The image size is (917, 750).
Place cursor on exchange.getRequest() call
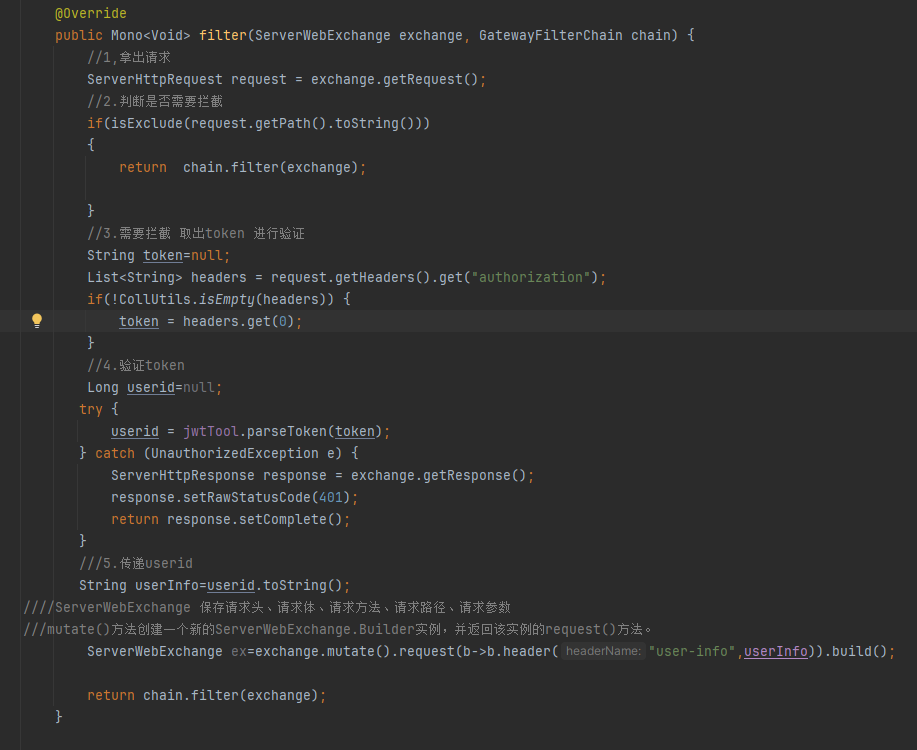point(395,80)
